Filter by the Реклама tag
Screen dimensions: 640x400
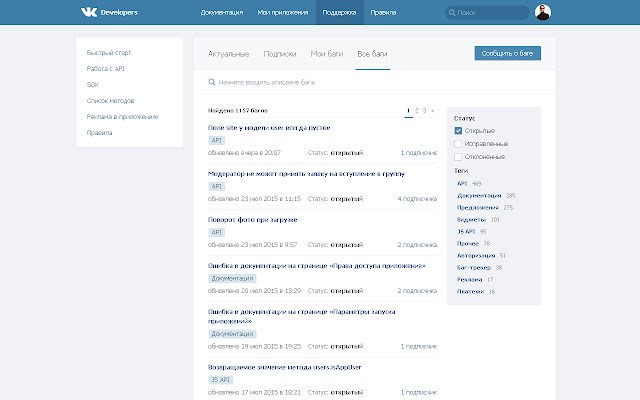(469, 280)
